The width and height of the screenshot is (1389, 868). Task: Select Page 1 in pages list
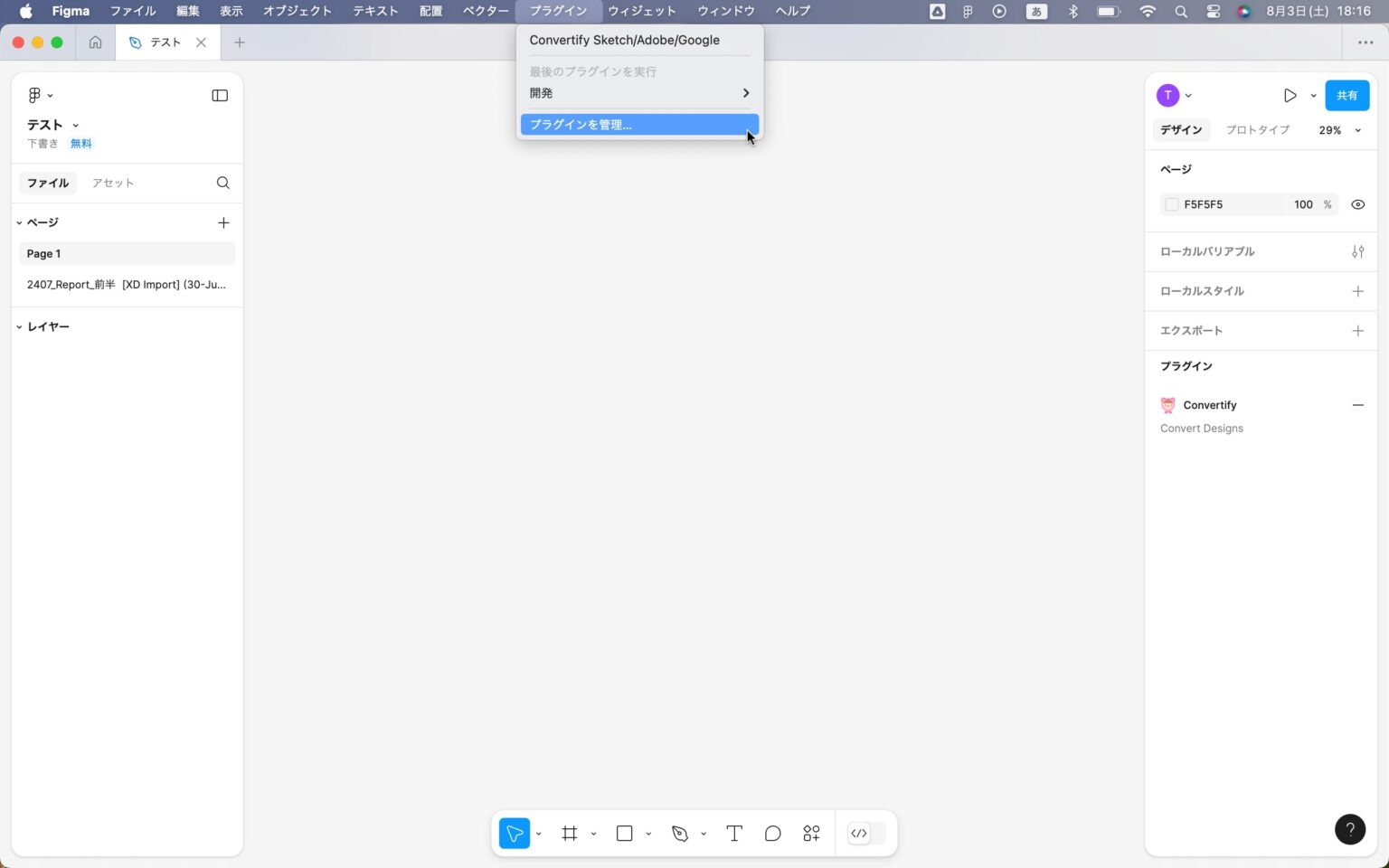tap(127, 254)
